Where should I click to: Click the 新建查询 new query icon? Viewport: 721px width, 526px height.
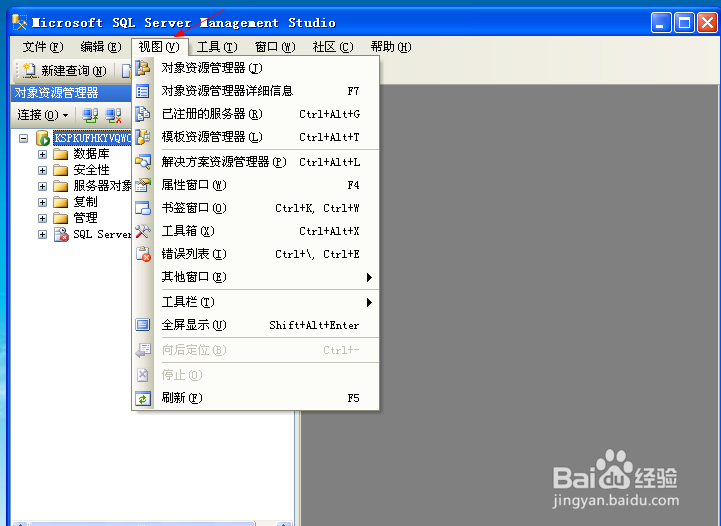tap(29, 70)
